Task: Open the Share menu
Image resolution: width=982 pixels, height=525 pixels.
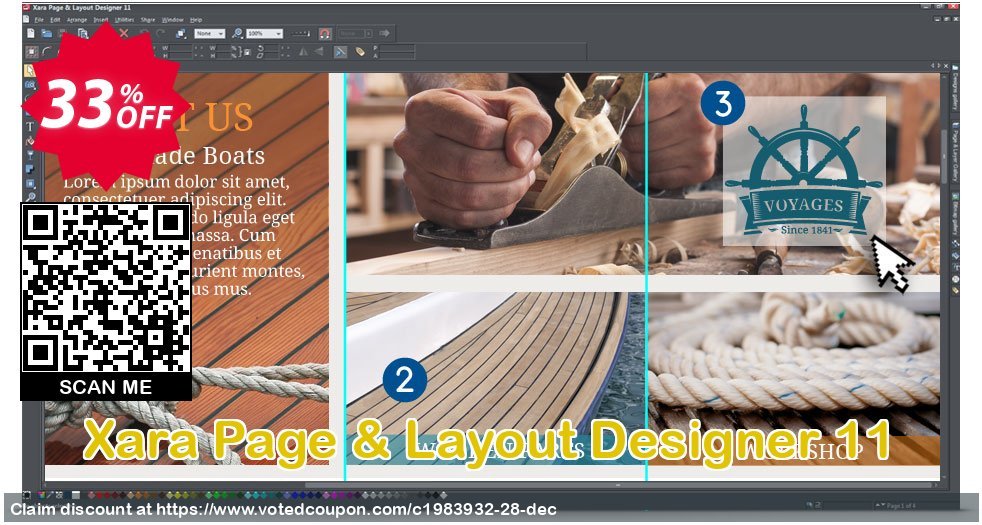Action: click(x=148, y=20)
